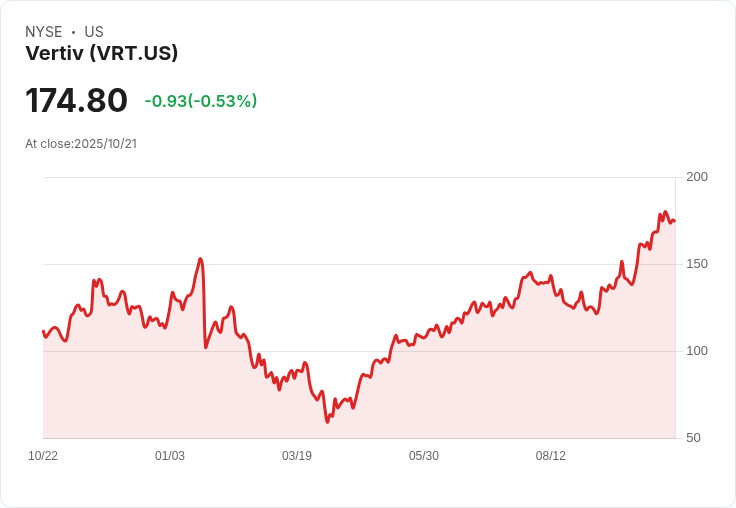Select the 03/19 date on x-axis

coord(297,456)
